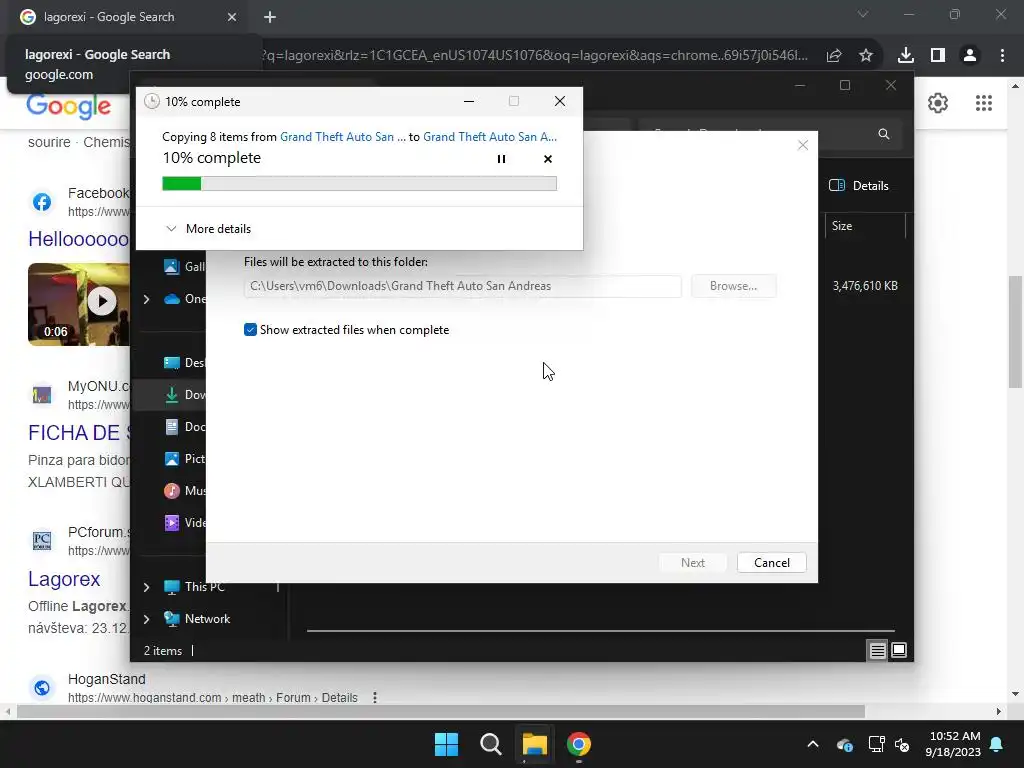Click the extraction folder path field
The width and height of the screenshot is (1024, 768).
click(x=462, y=286)
